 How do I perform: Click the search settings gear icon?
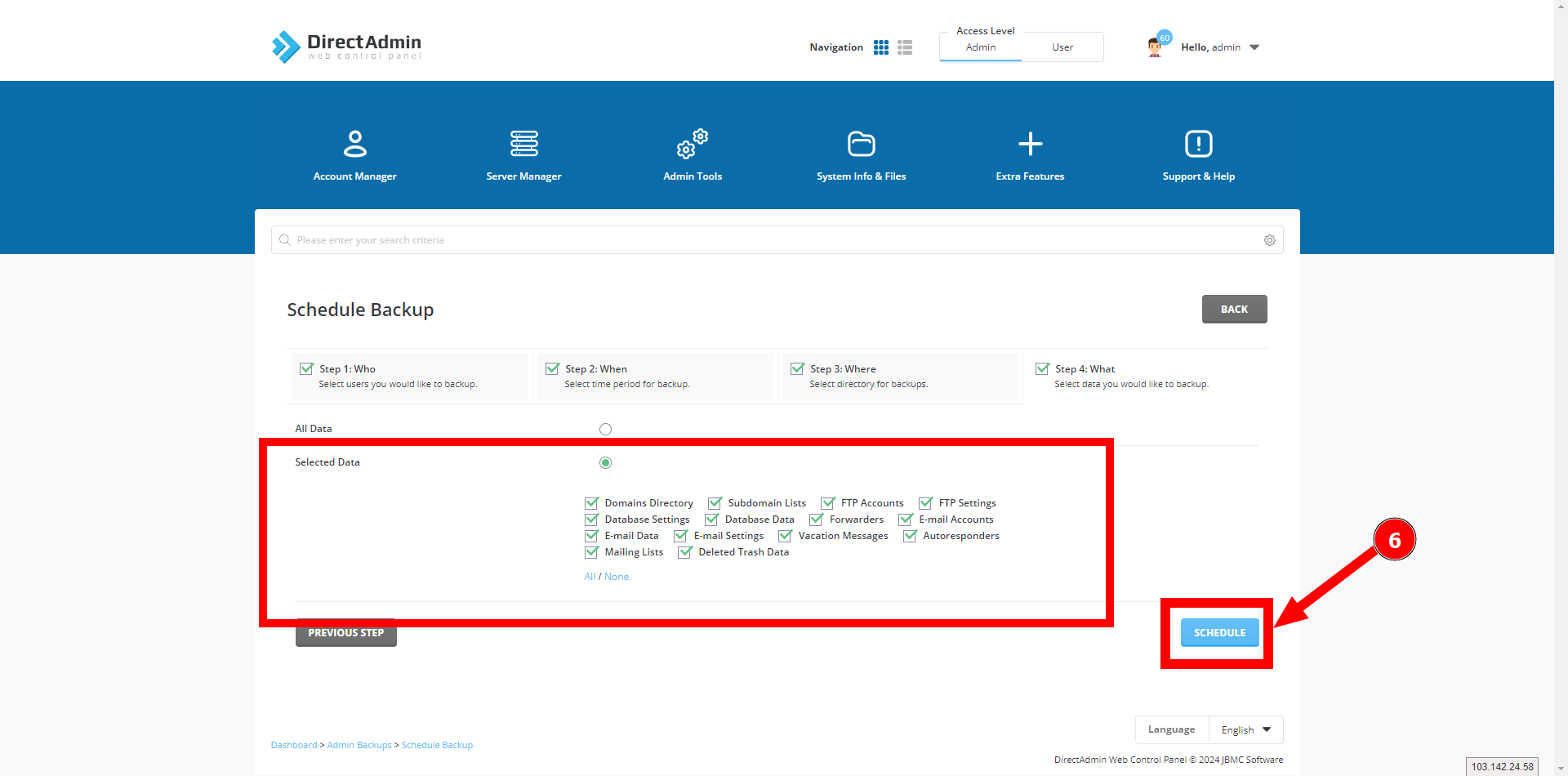[x=1270, y=240]
